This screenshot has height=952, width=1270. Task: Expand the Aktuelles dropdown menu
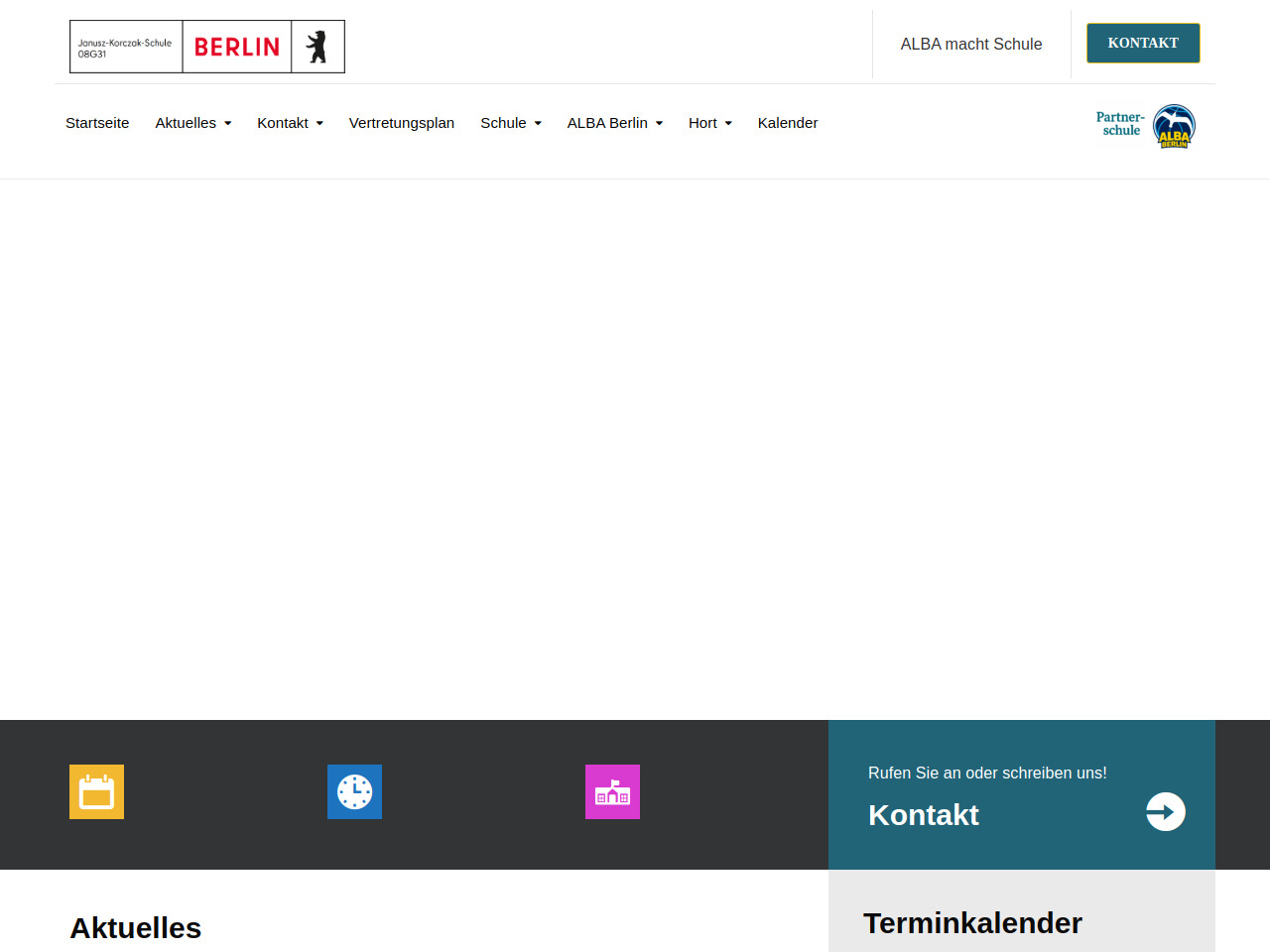pos(192,123)
